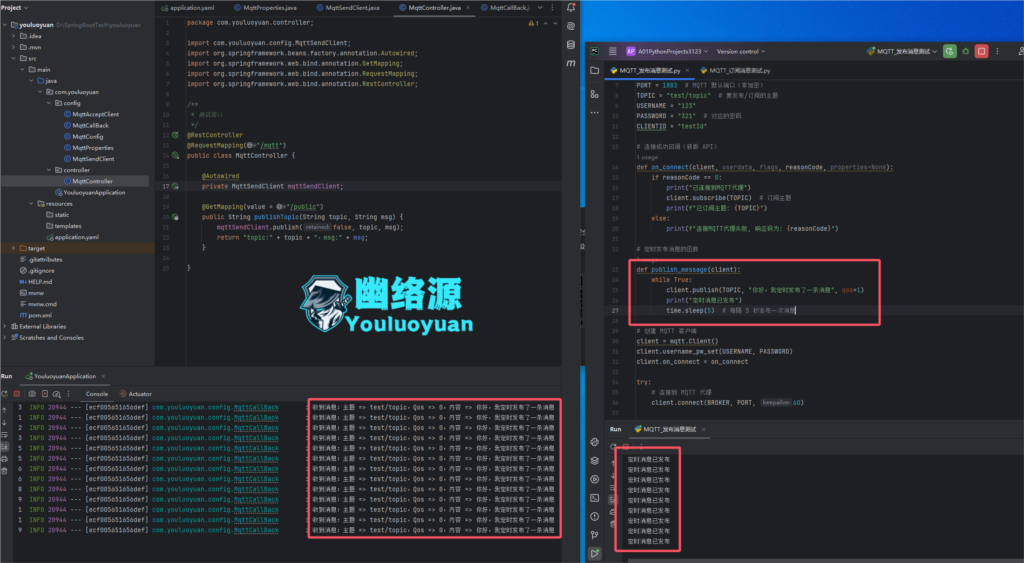Open PyCharm Python Packages layers icon
The width and height of the screenshot is (1024, 563).
[594, 460]
